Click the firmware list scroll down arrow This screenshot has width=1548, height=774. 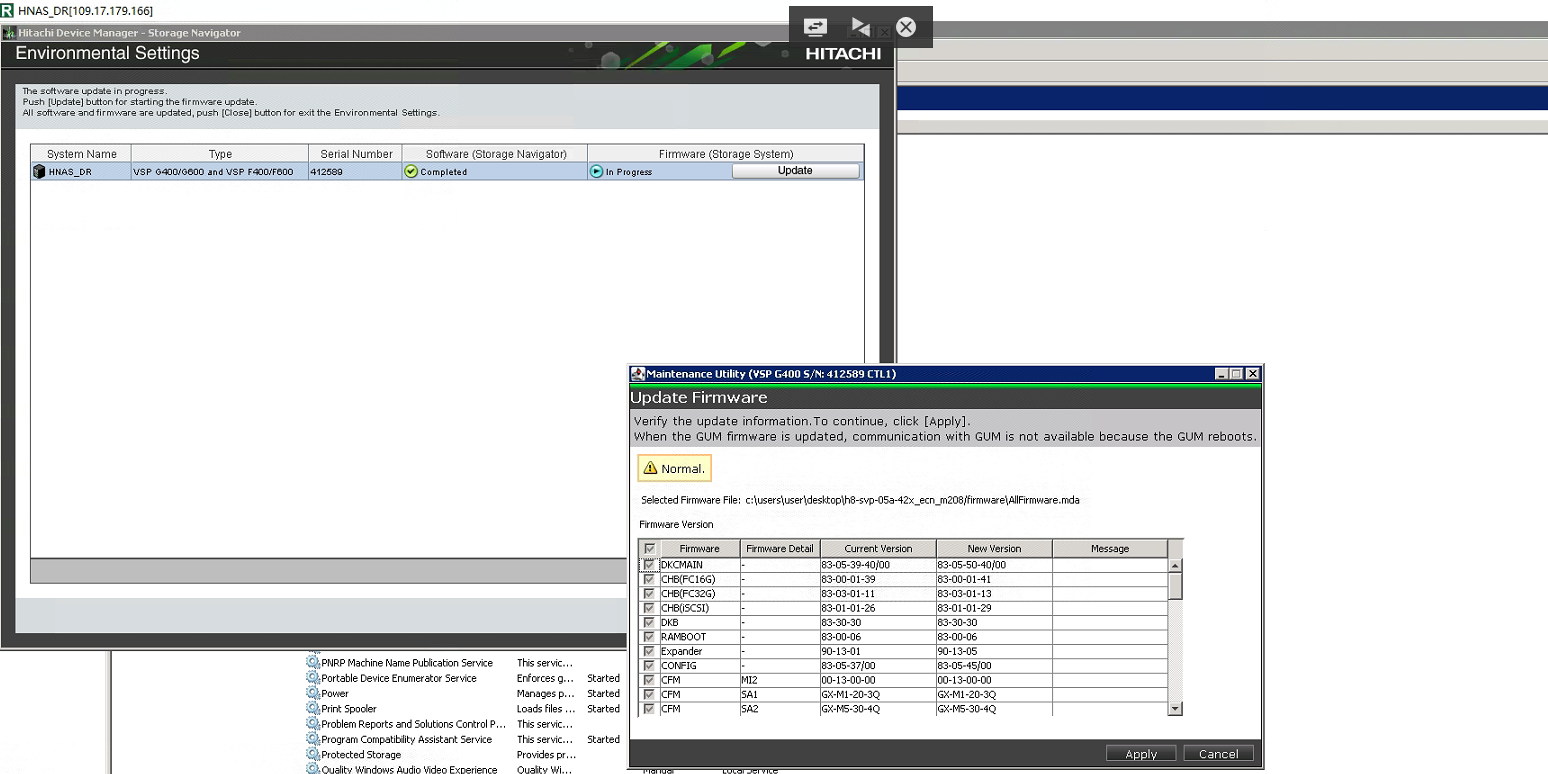pyautogui.click(x=1175, y=708)
